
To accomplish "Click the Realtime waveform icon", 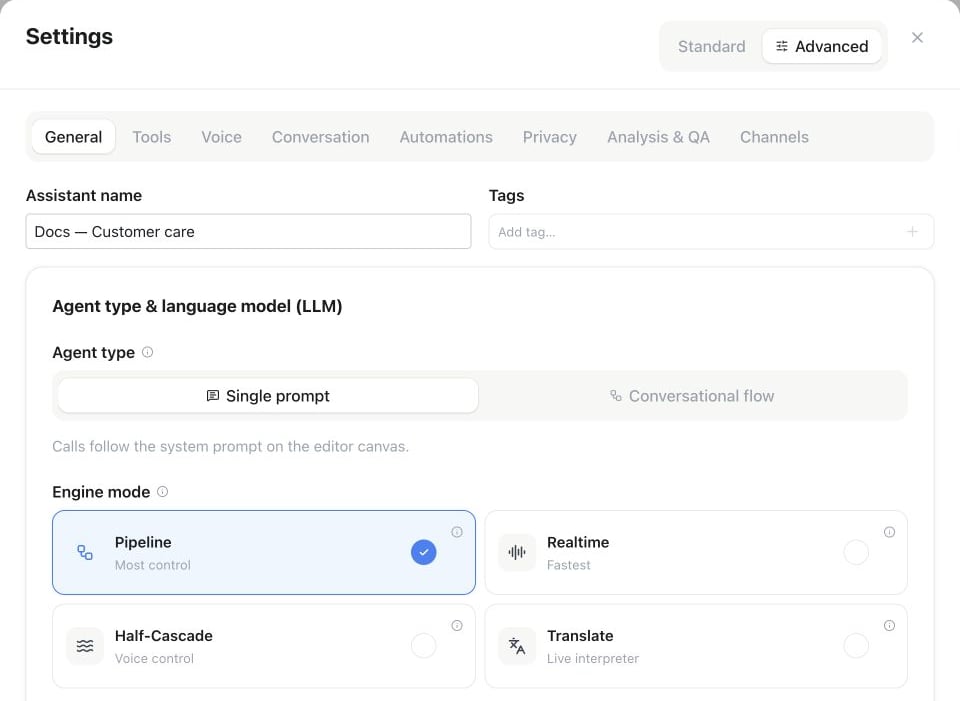I will 517,552.
